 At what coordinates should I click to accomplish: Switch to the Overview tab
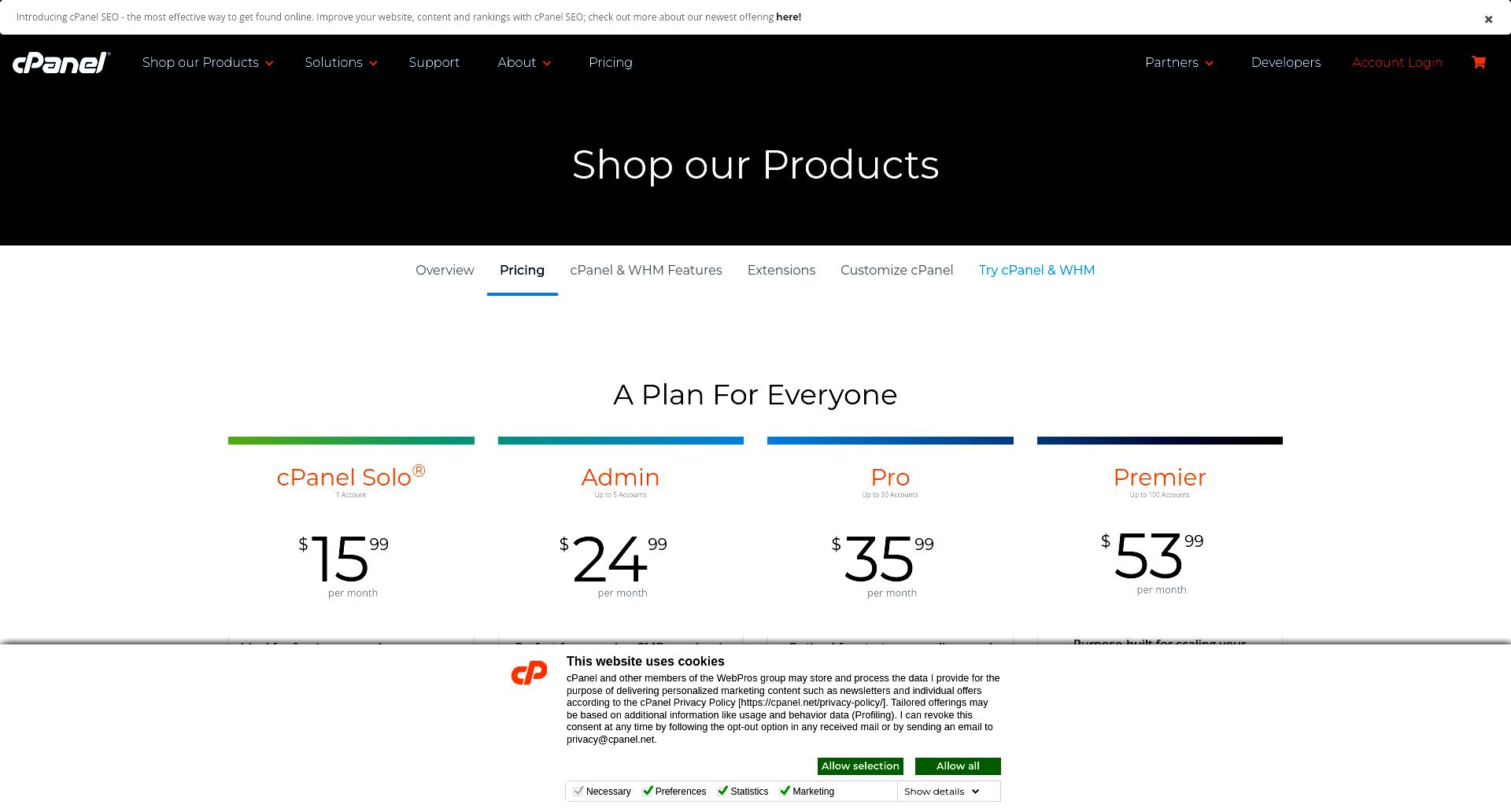coord(445,270)
